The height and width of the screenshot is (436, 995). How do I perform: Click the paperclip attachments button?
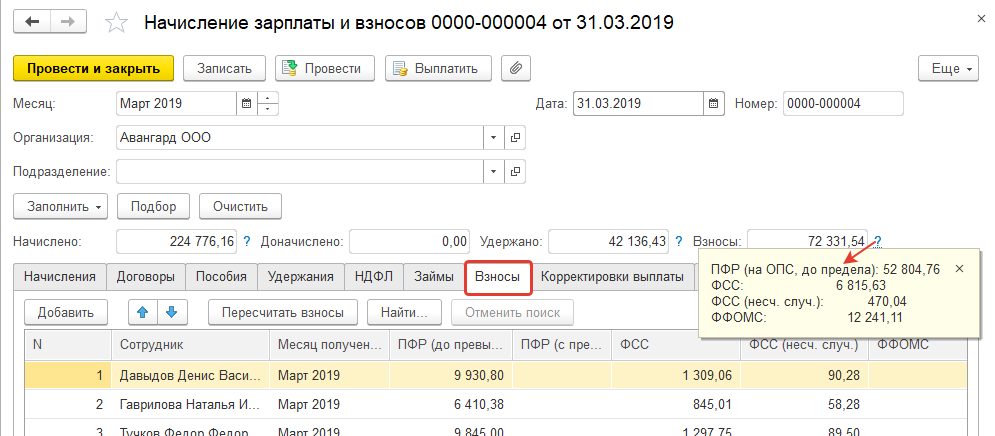[x=516, y=68]
